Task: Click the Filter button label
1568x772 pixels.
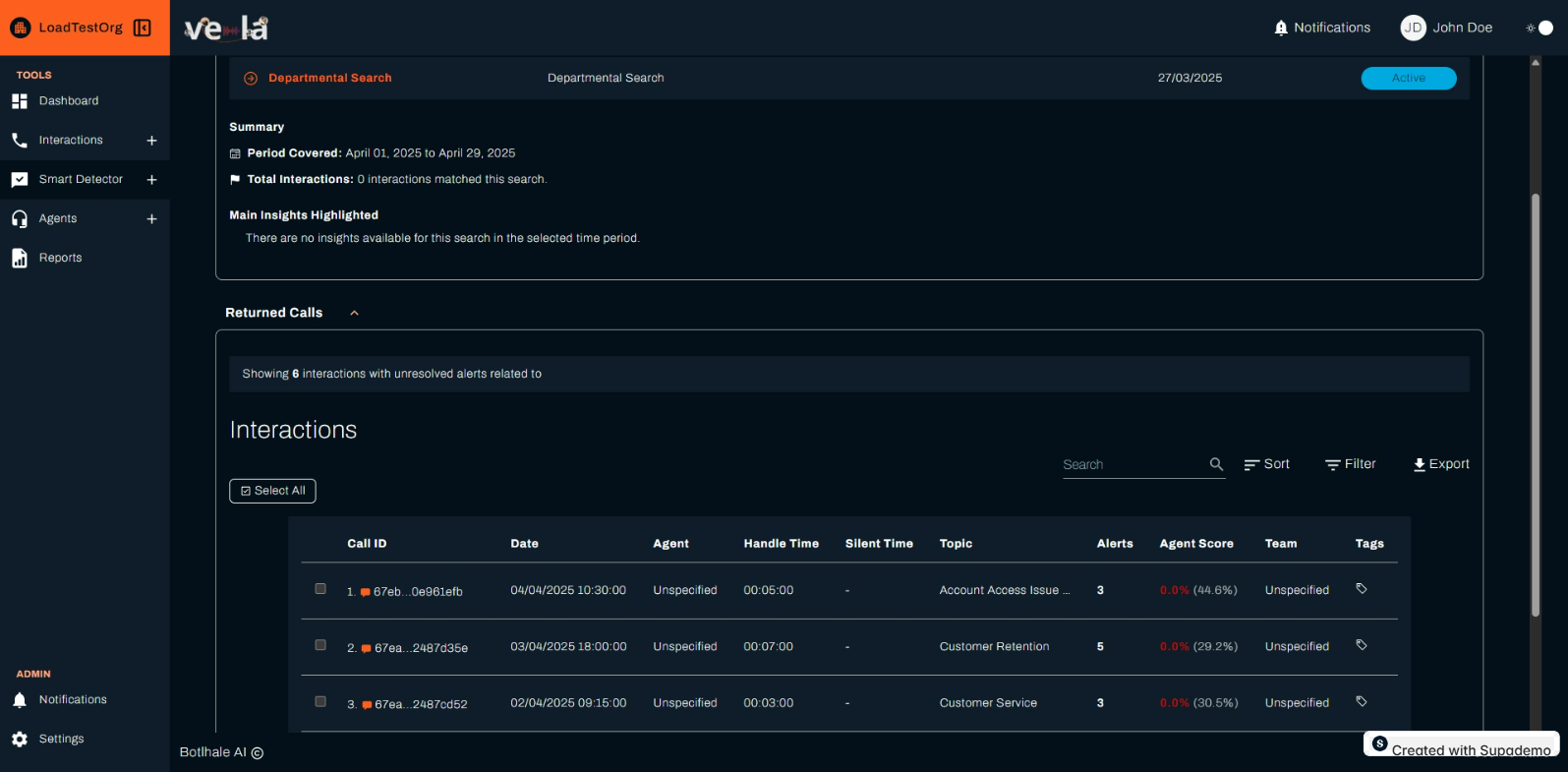Action: pyautogui.click(x=1361, y=464)
